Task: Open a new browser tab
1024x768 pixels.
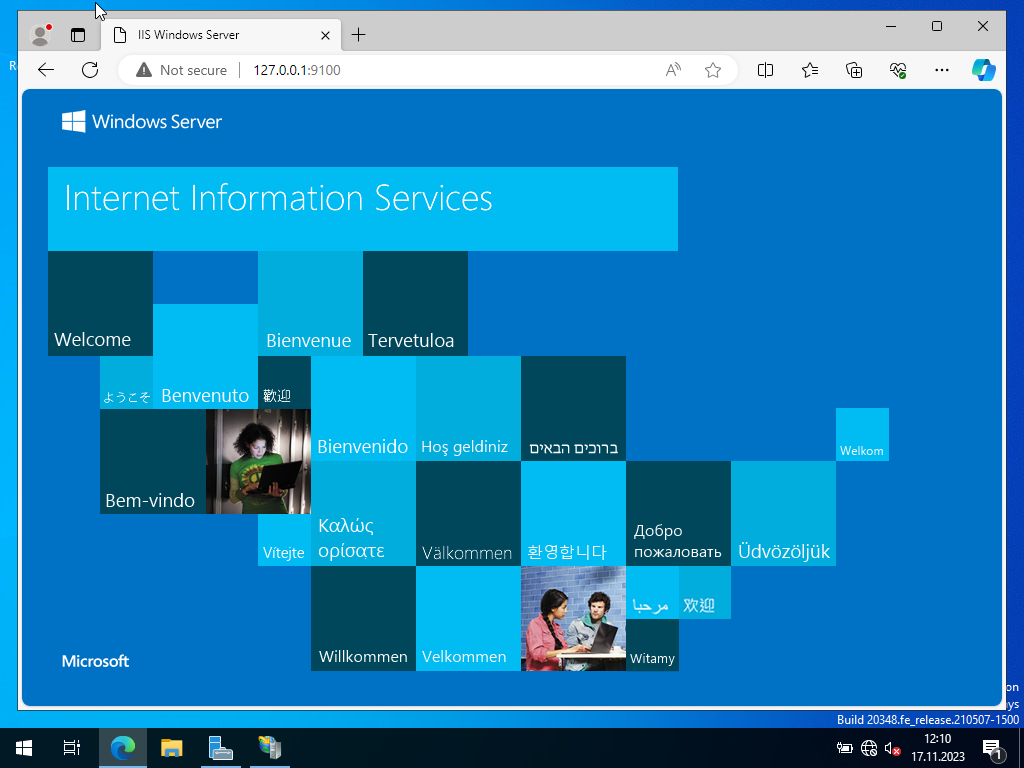Action: 359,35
